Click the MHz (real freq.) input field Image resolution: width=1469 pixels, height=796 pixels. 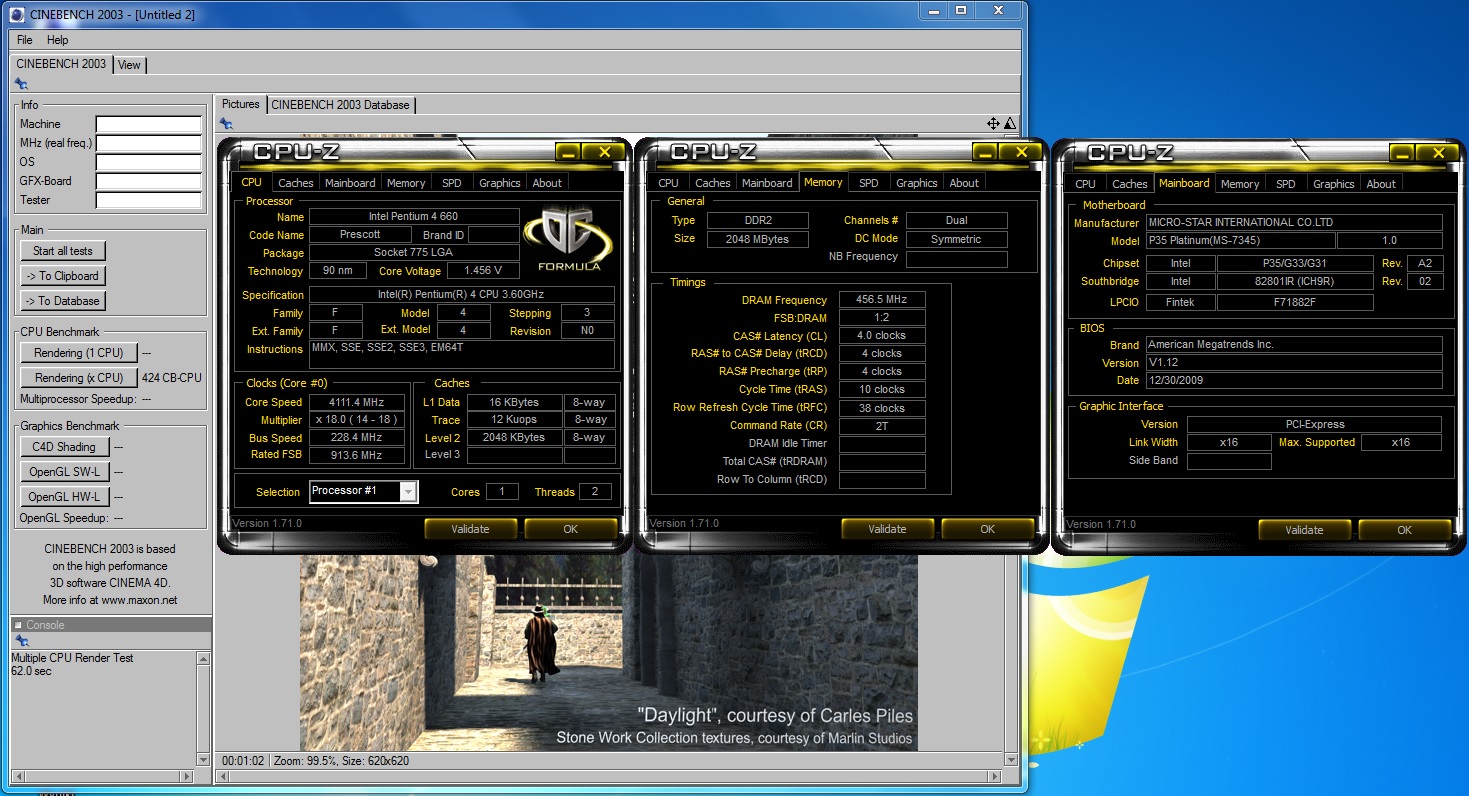pyautogui.click(x=148, y=143)
